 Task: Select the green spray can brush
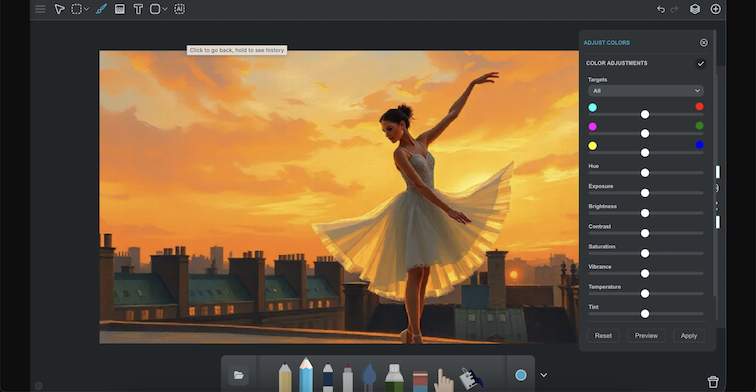[394, 378]
